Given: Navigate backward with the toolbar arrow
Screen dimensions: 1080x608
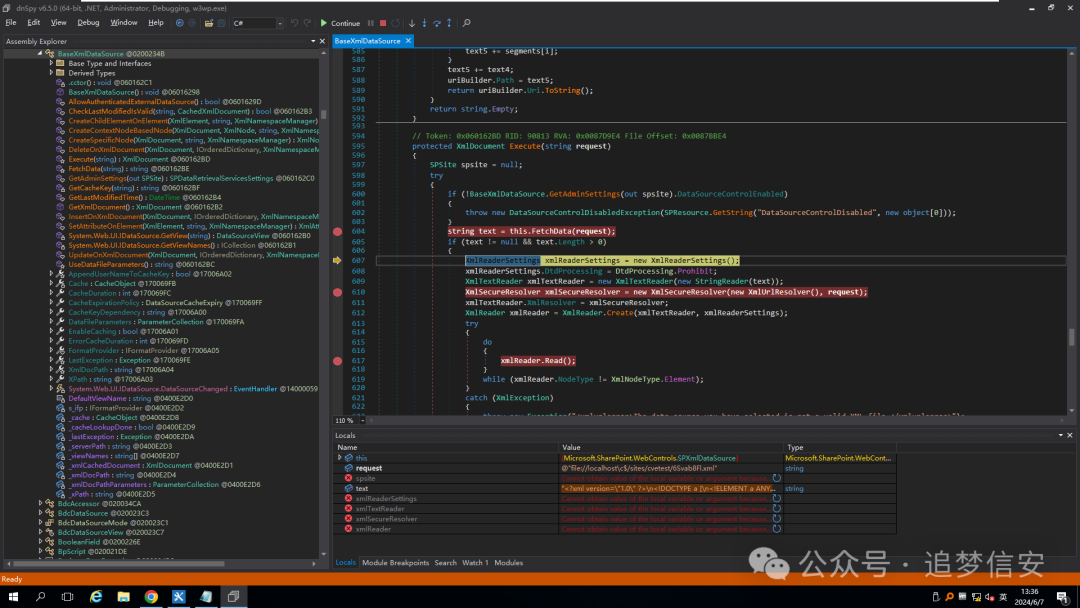Looking at the screenshot, I should coord(179,23).
